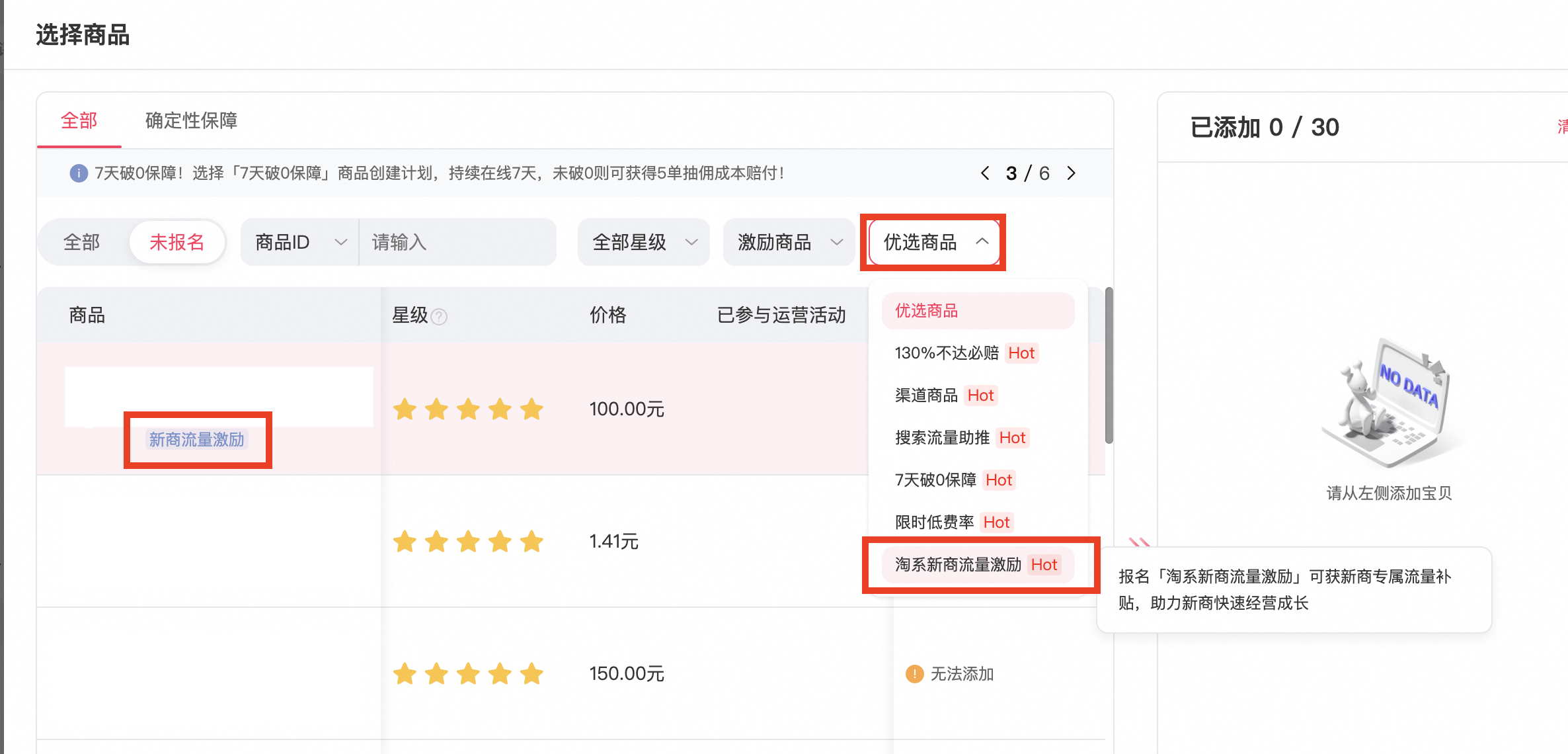
Task: Click the 已参与运营活动 column header
Action: (x=781, y=315)
